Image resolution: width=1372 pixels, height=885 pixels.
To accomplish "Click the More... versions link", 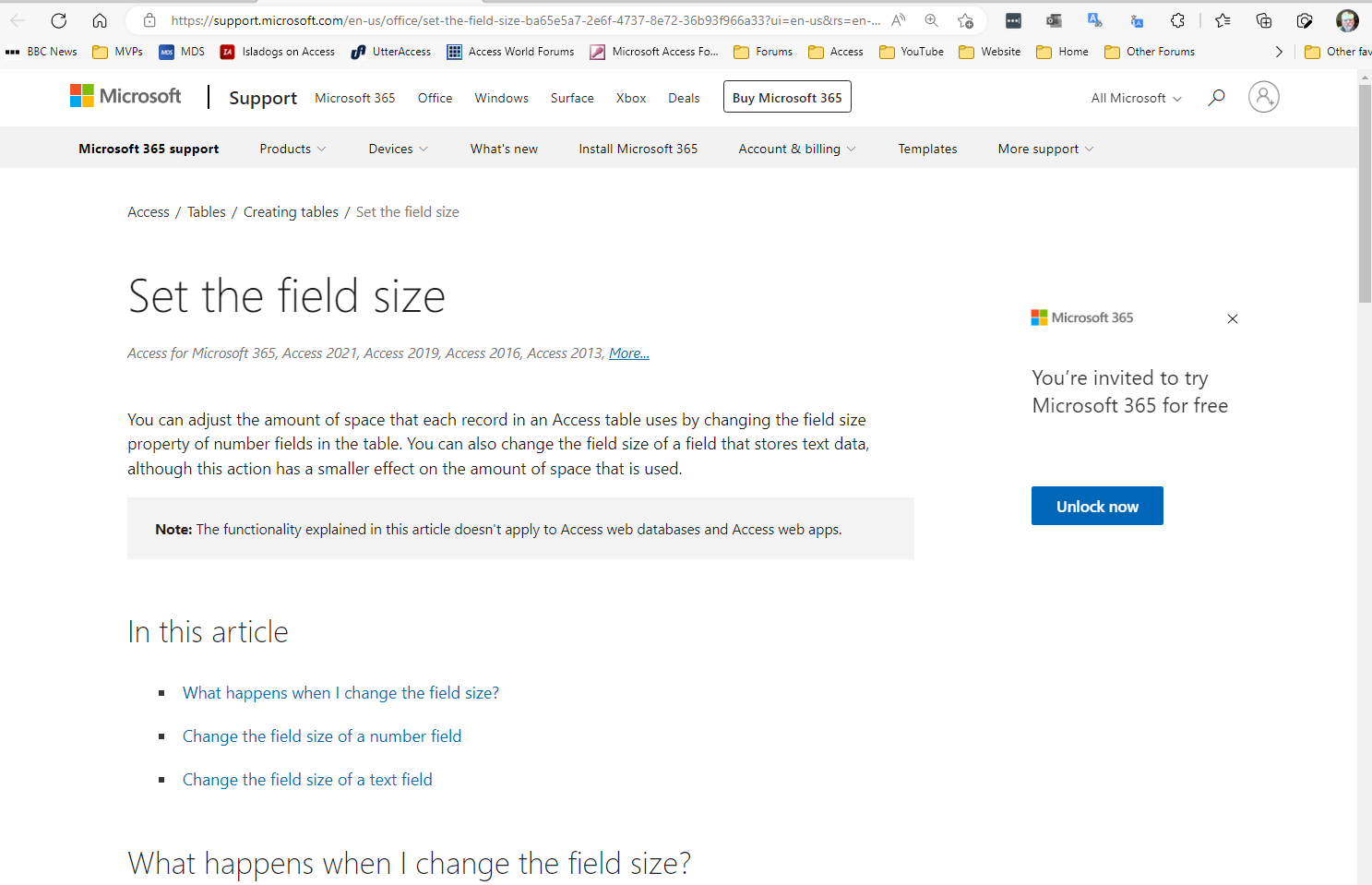I will coord(629,353).
